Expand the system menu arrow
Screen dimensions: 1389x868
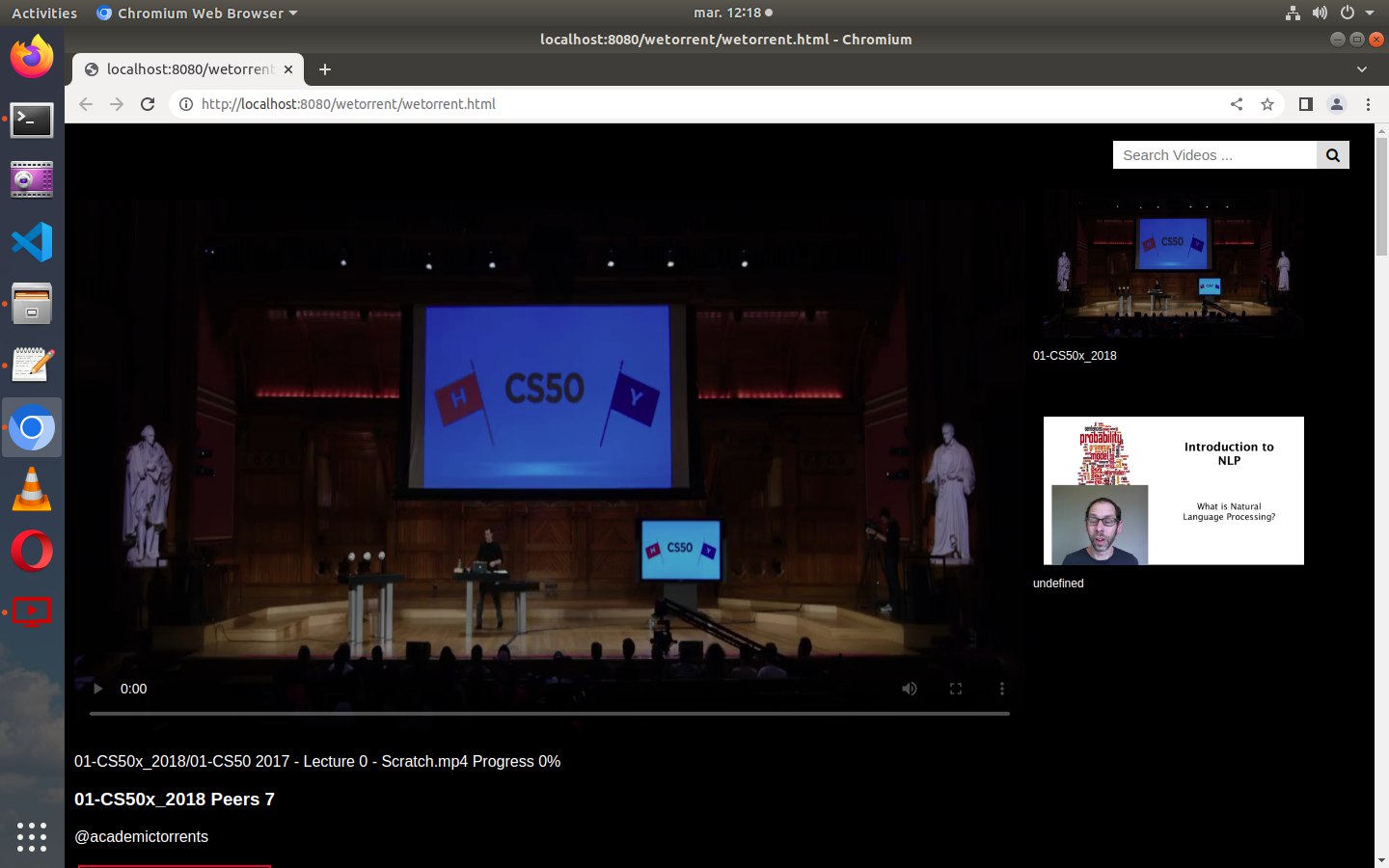click(1370, 14)
